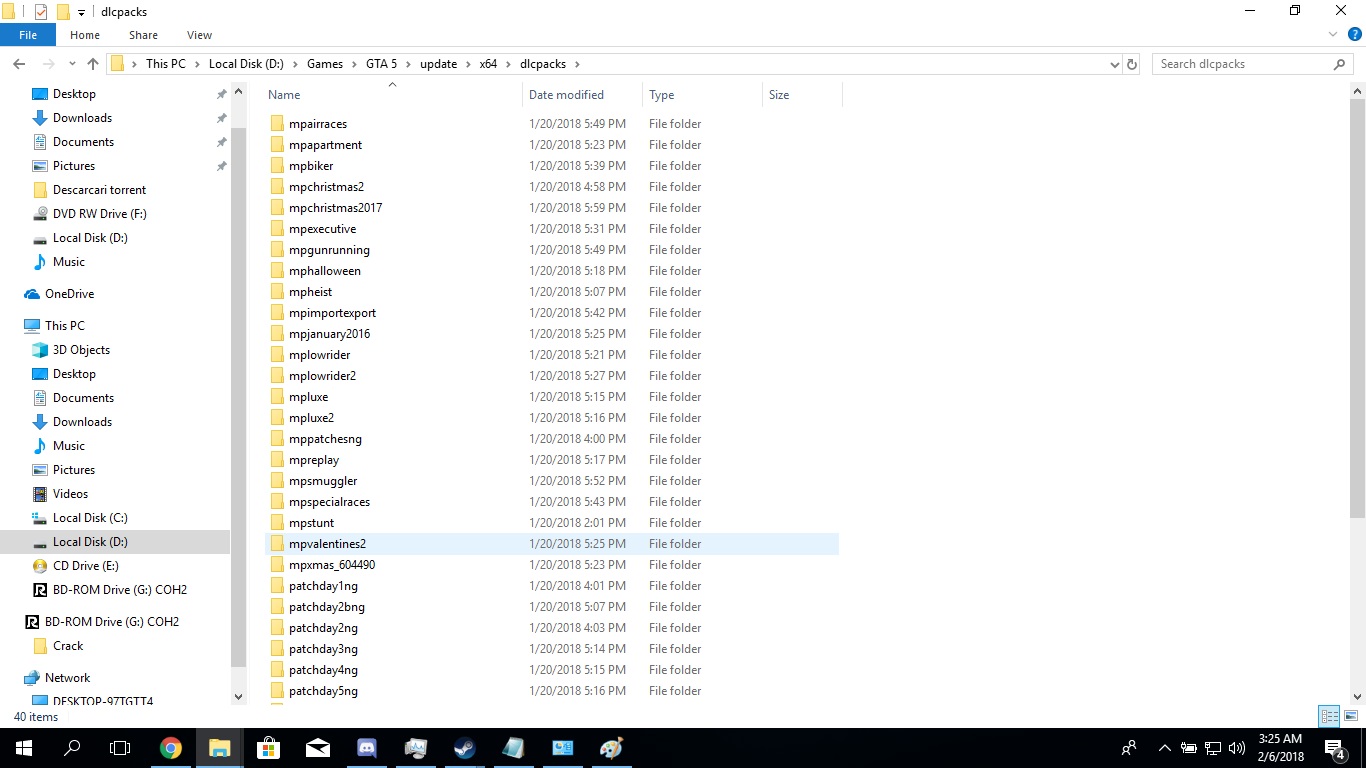Select CD Drive (E:) in navigation pane
This screenshot has width=1366, height=768.
pyautogui.click(x=85, y=566)
